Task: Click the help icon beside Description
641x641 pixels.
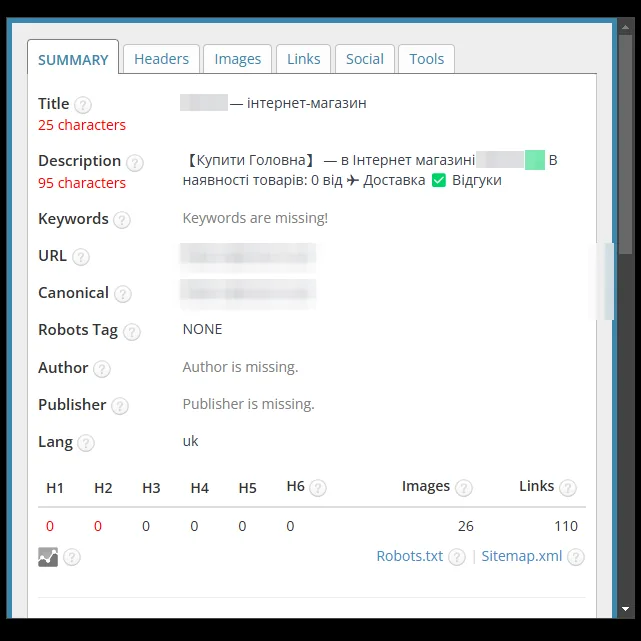Action: point(134,163)
